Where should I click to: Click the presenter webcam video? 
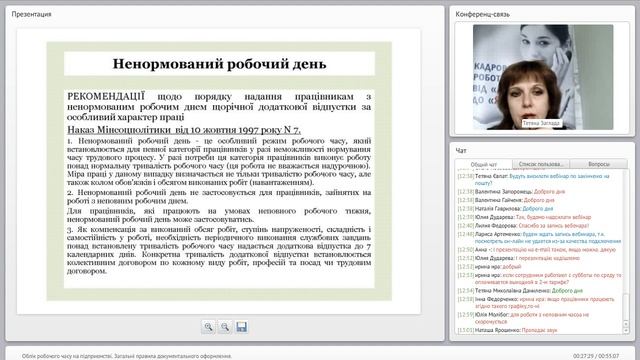point(543,77)
